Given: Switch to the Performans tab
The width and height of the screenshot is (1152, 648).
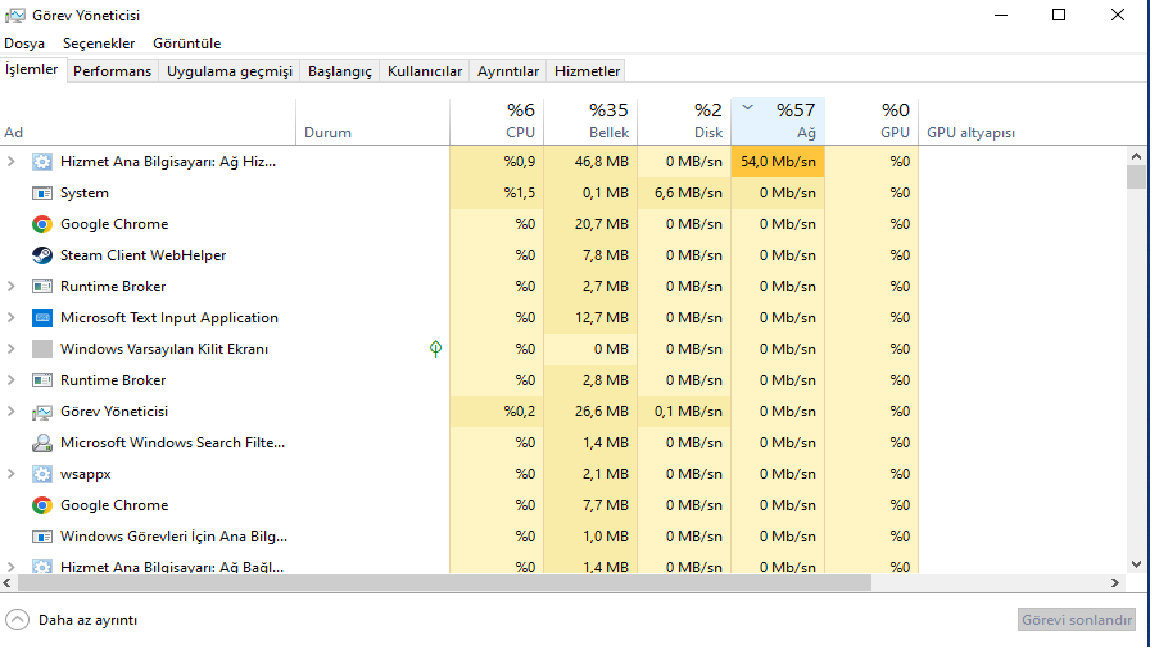Looking at the screenshot, I should point(112,71).
